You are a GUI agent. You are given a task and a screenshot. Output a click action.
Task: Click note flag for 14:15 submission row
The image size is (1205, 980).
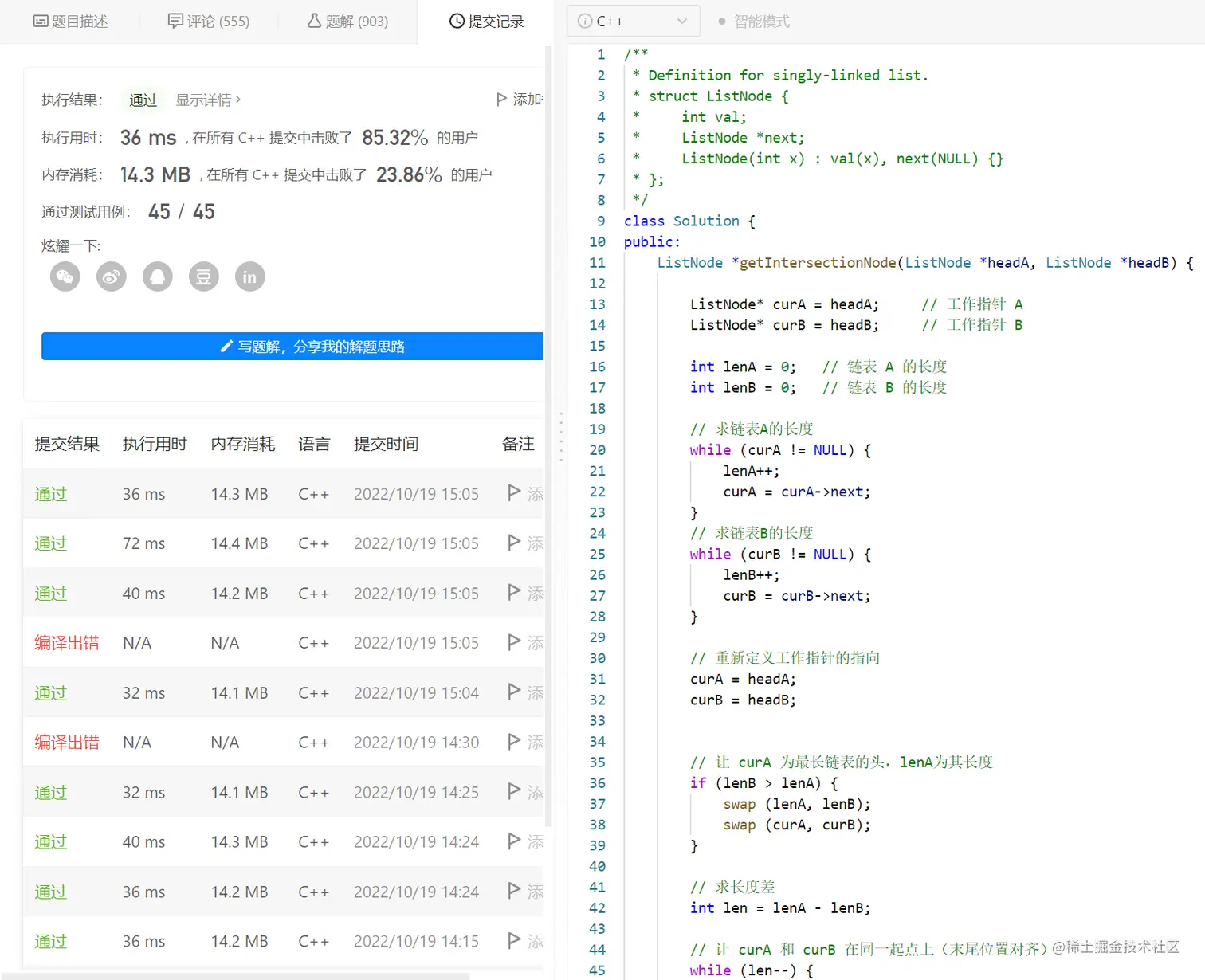coord(514,941)
